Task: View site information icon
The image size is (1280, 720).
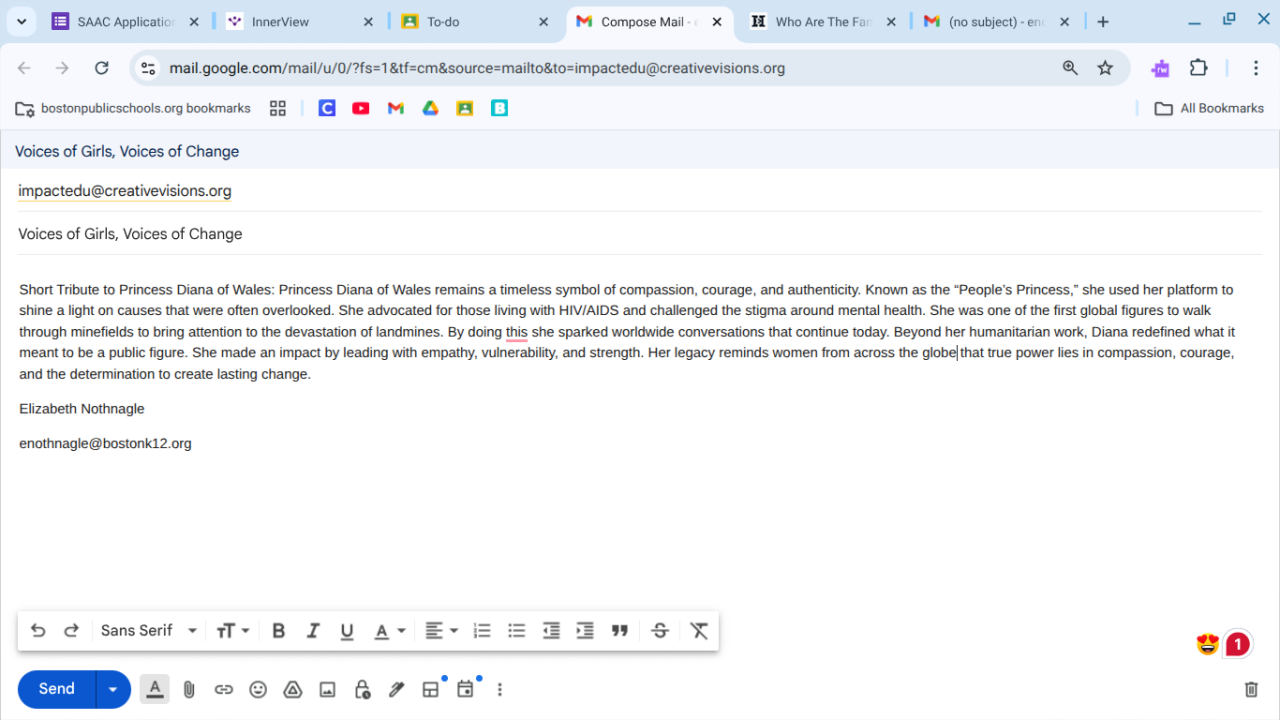Action: (148, 68)
